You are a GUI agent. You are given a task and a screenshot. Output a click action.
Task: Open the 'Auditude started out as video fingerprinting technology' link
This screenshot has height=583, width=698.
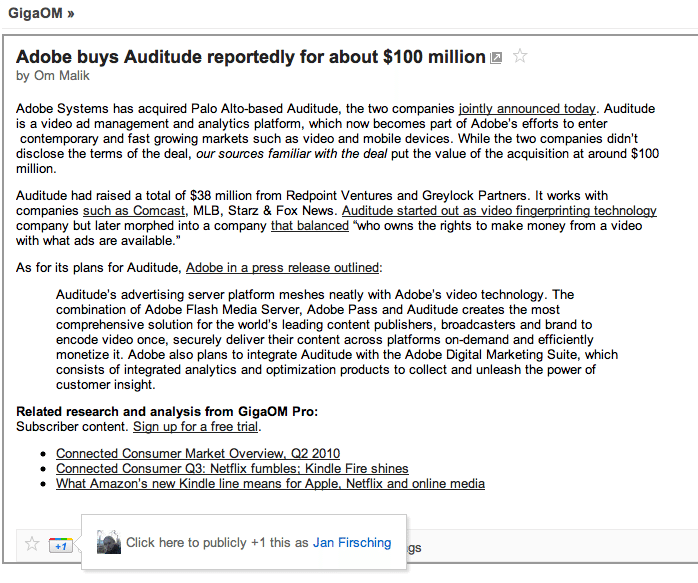pyautogui.click(x=499, y=211)
